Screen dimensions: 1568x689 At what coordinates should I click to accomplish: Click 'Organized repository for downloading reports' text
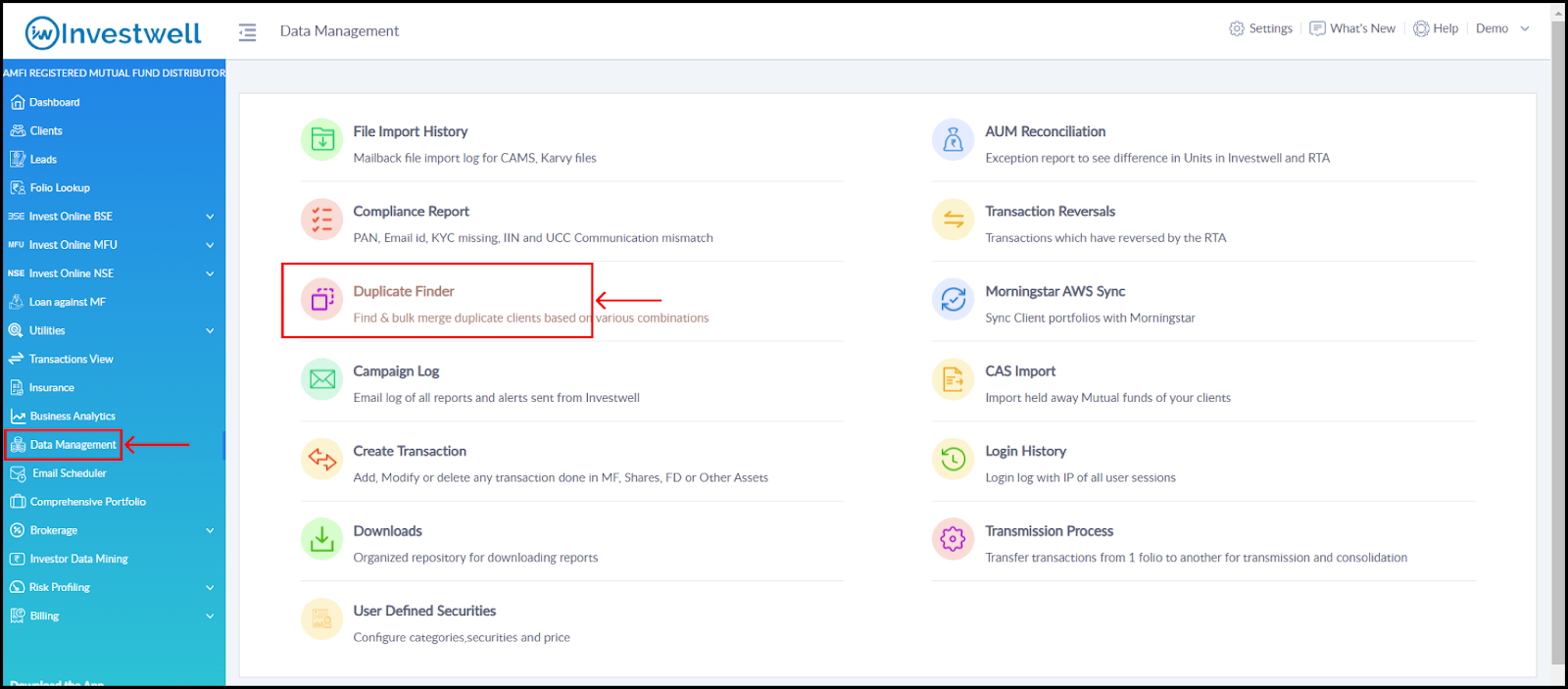point(475,558)
